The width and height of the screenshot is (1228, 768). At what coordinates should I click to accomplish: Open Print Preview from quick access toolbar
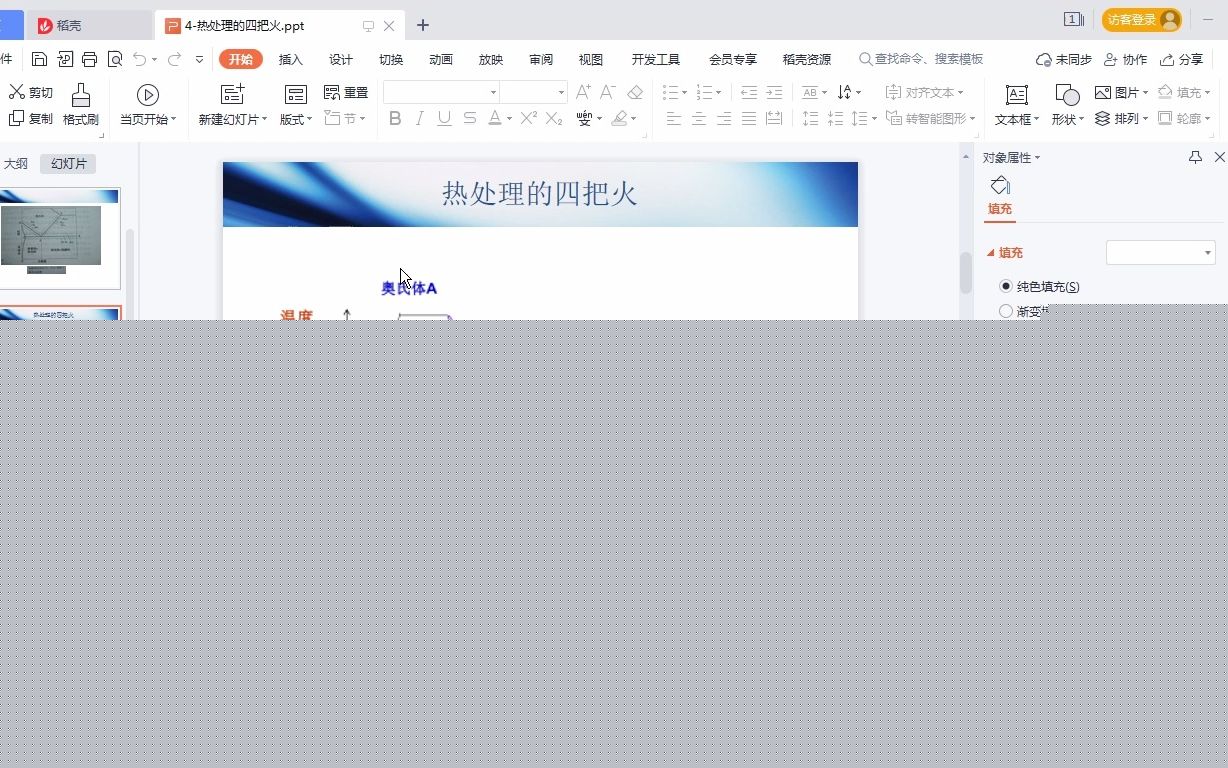point(115,59)
